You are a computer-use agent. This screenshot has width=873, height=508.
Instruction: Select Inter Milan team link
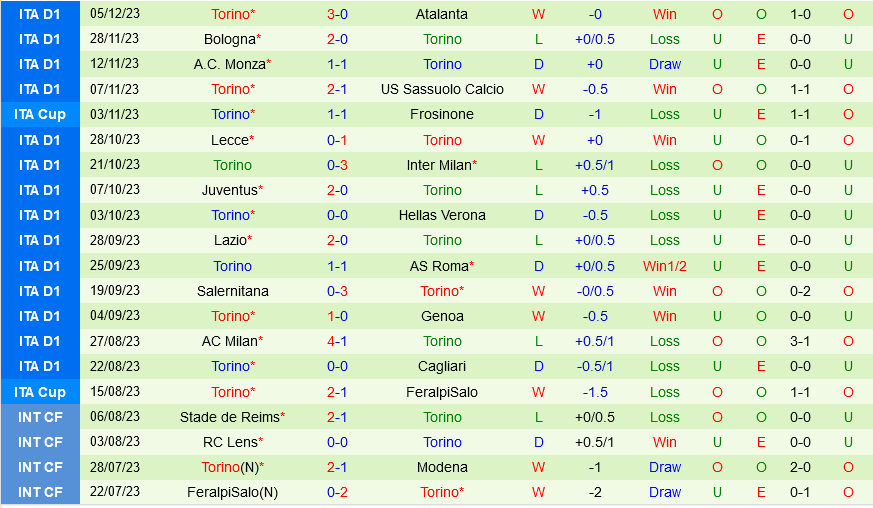(x=439, y=165)
